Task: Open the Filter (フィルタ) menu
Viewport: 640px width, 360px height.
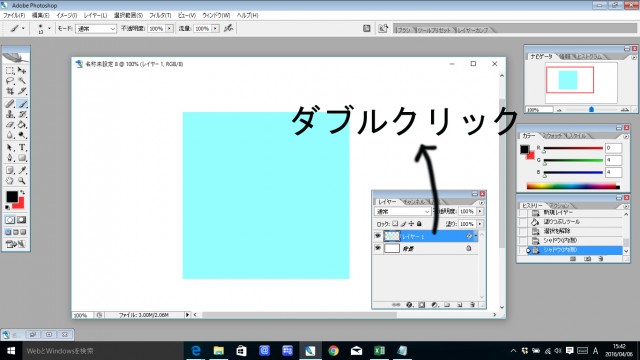Action: point(160,15)
